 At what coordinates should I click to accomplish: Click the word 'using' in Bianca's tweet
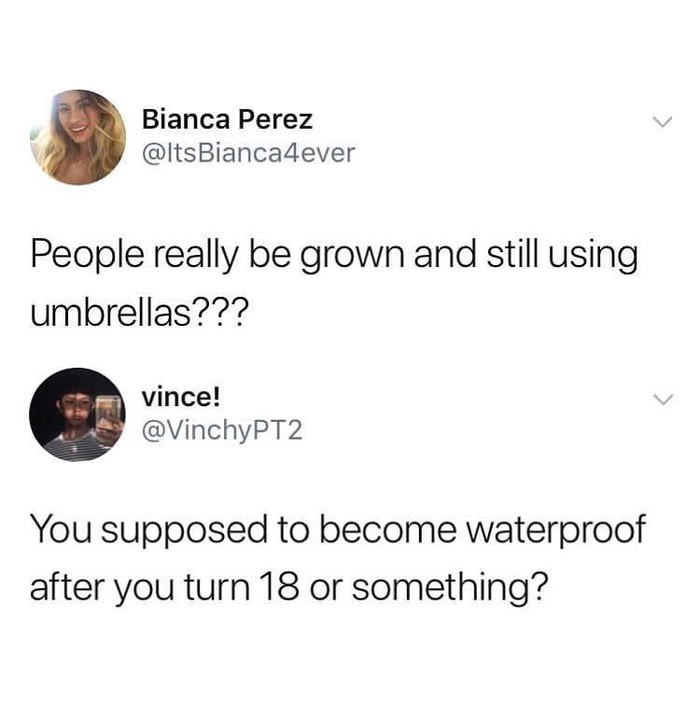[593, 258]
